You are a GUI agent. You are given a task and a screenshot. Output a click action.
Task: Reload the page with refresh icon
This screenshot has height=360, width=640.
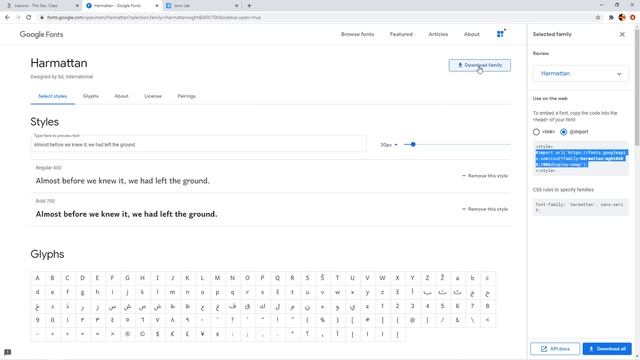pyautogui.click(x=29, y=18)
